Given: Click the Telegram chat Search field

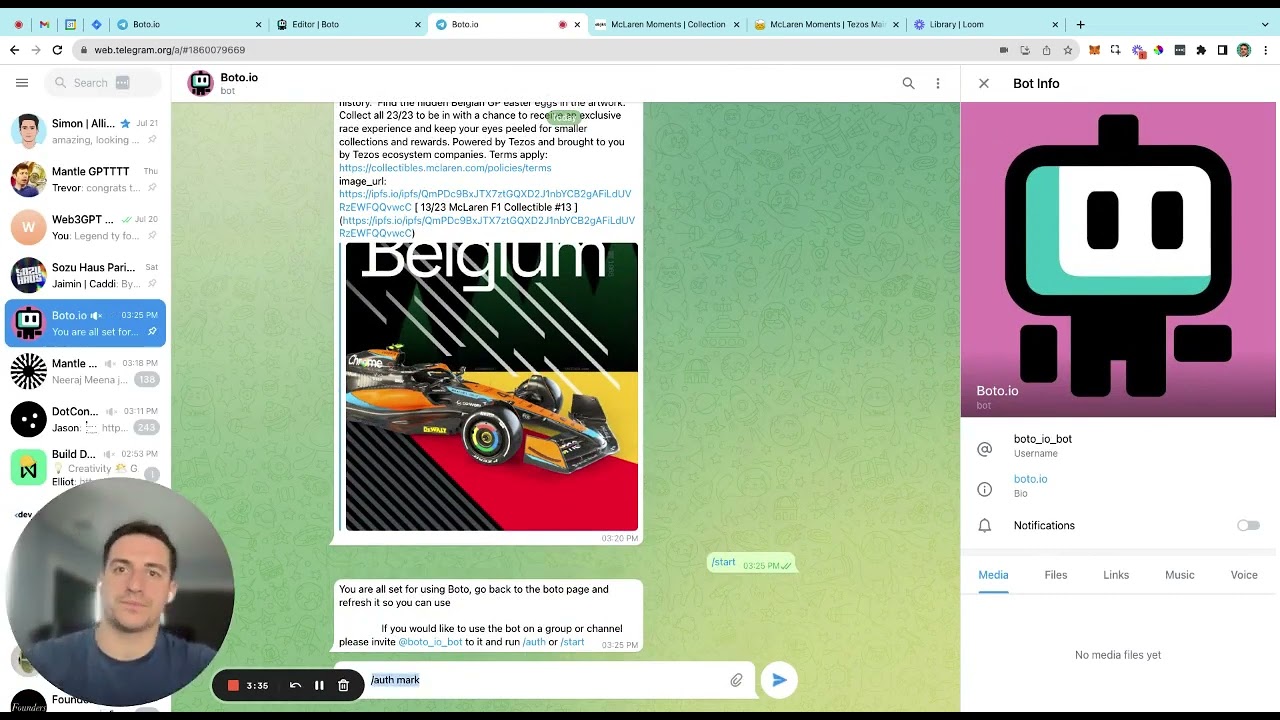Looking at the screenshot, I should [103, 83].
